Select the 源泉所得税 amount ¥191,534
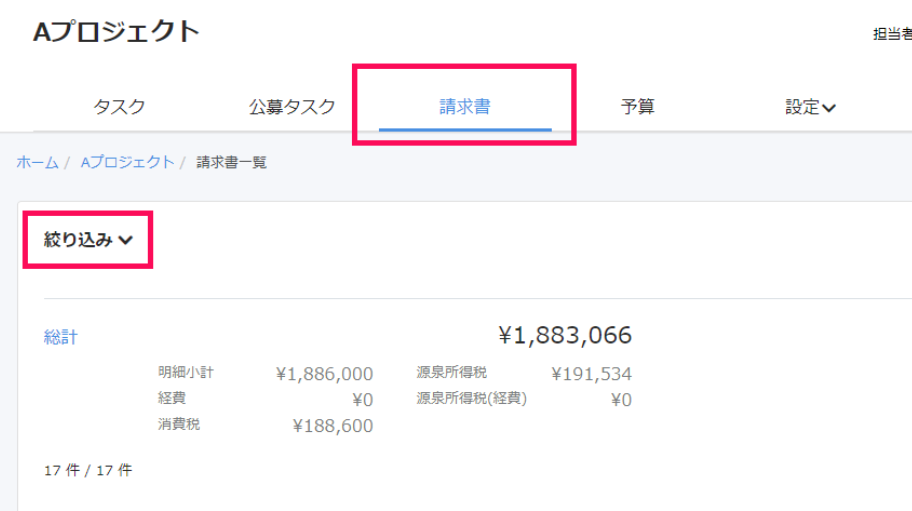 tap(592, 374)
